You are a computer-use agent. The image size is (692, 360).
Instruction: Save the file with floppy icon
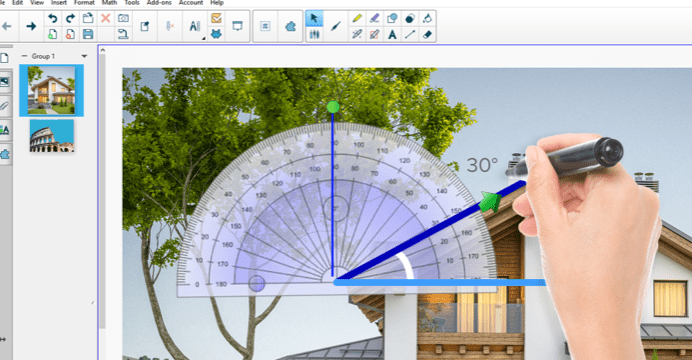coord(88,34)
